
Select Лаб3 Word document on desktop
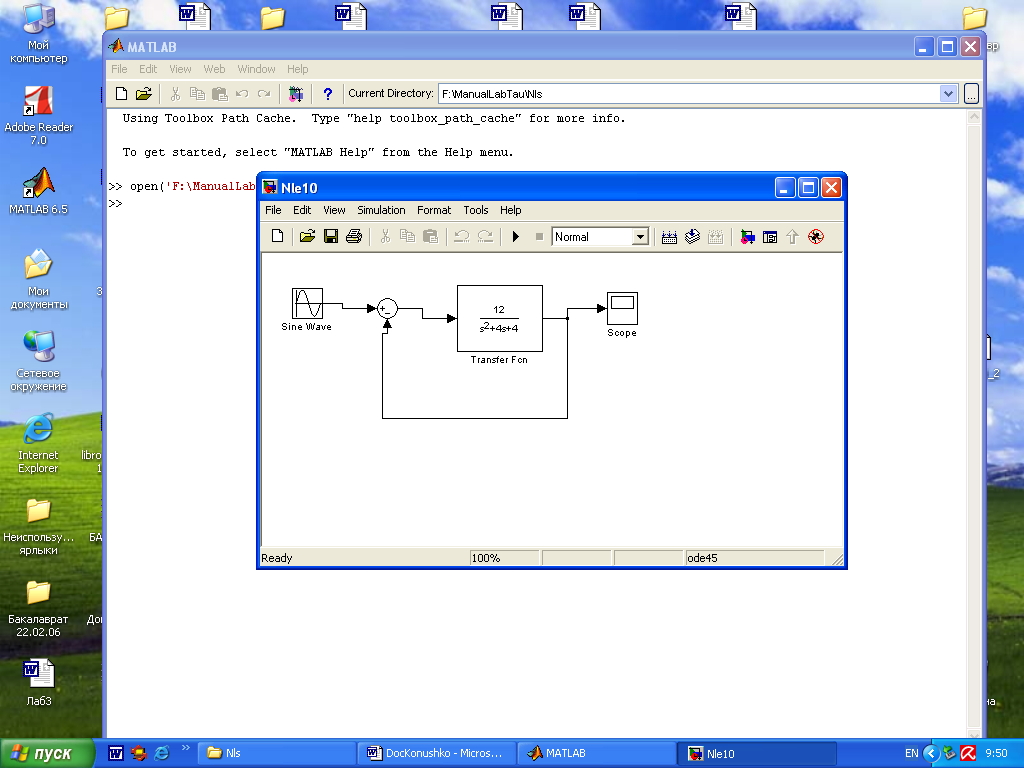click(x=39, y=682)
